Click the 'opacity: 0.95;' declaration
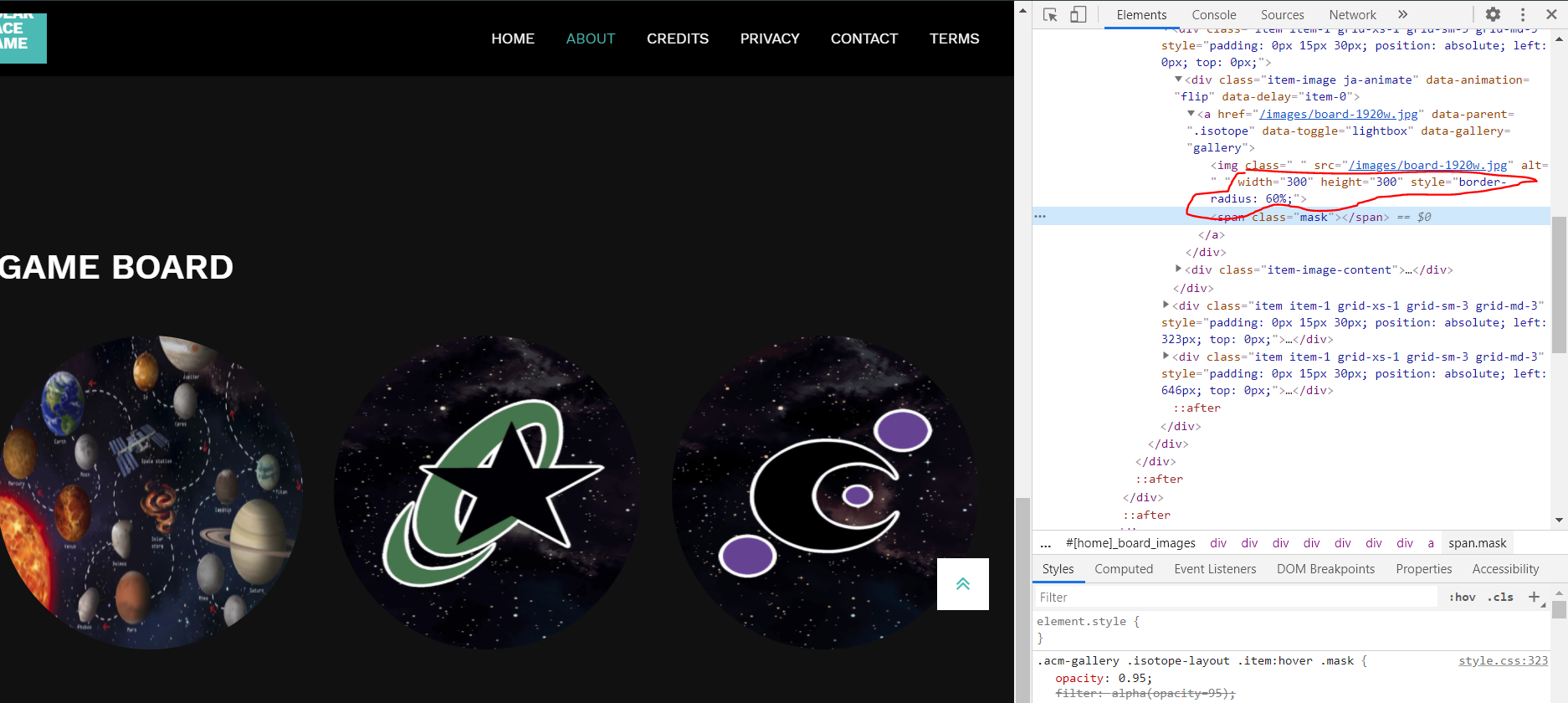The image size is (1568, 703). point(1104,679)
